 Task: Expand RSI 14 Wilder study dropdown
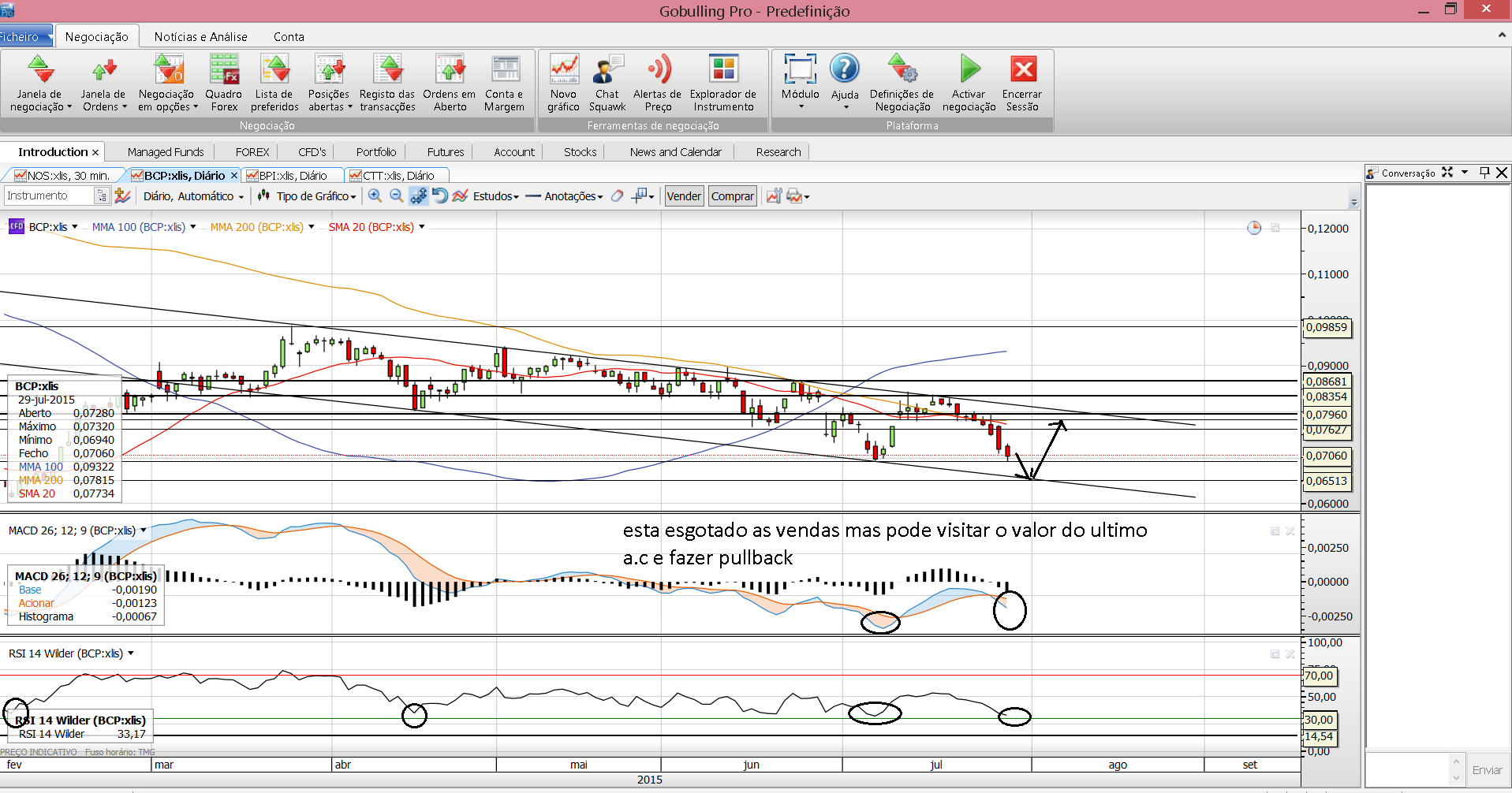(130, 653)
